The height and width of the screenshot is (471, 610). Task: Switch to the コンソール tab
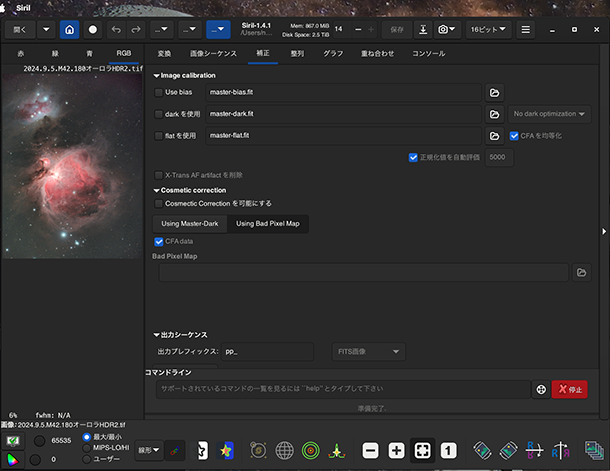[429, 52]
